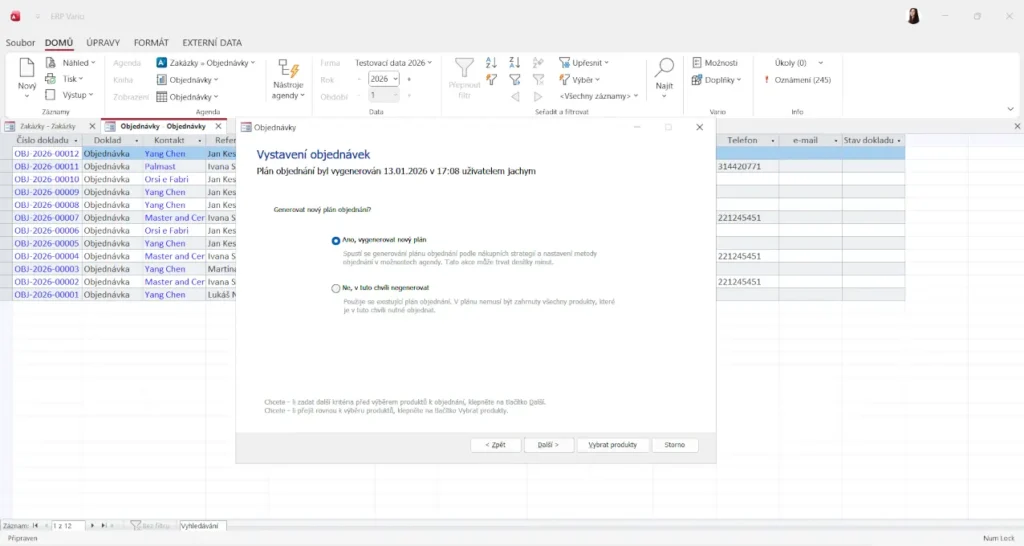Click the Možnosti options icon

(x=698, y=62)
